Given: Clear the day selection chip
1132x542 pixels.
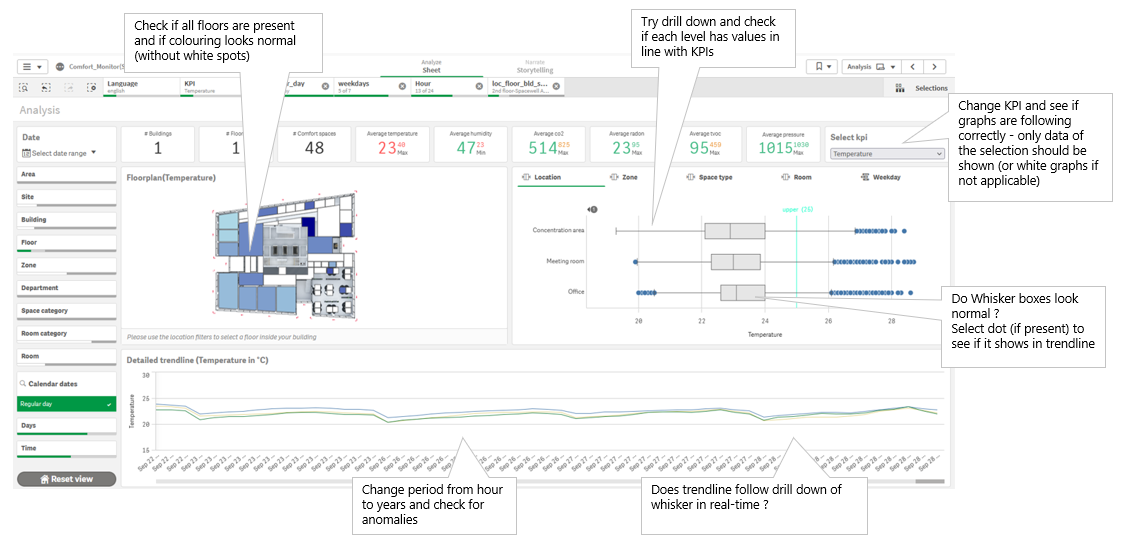Looking at the screenshot, I should click(325, 86).
